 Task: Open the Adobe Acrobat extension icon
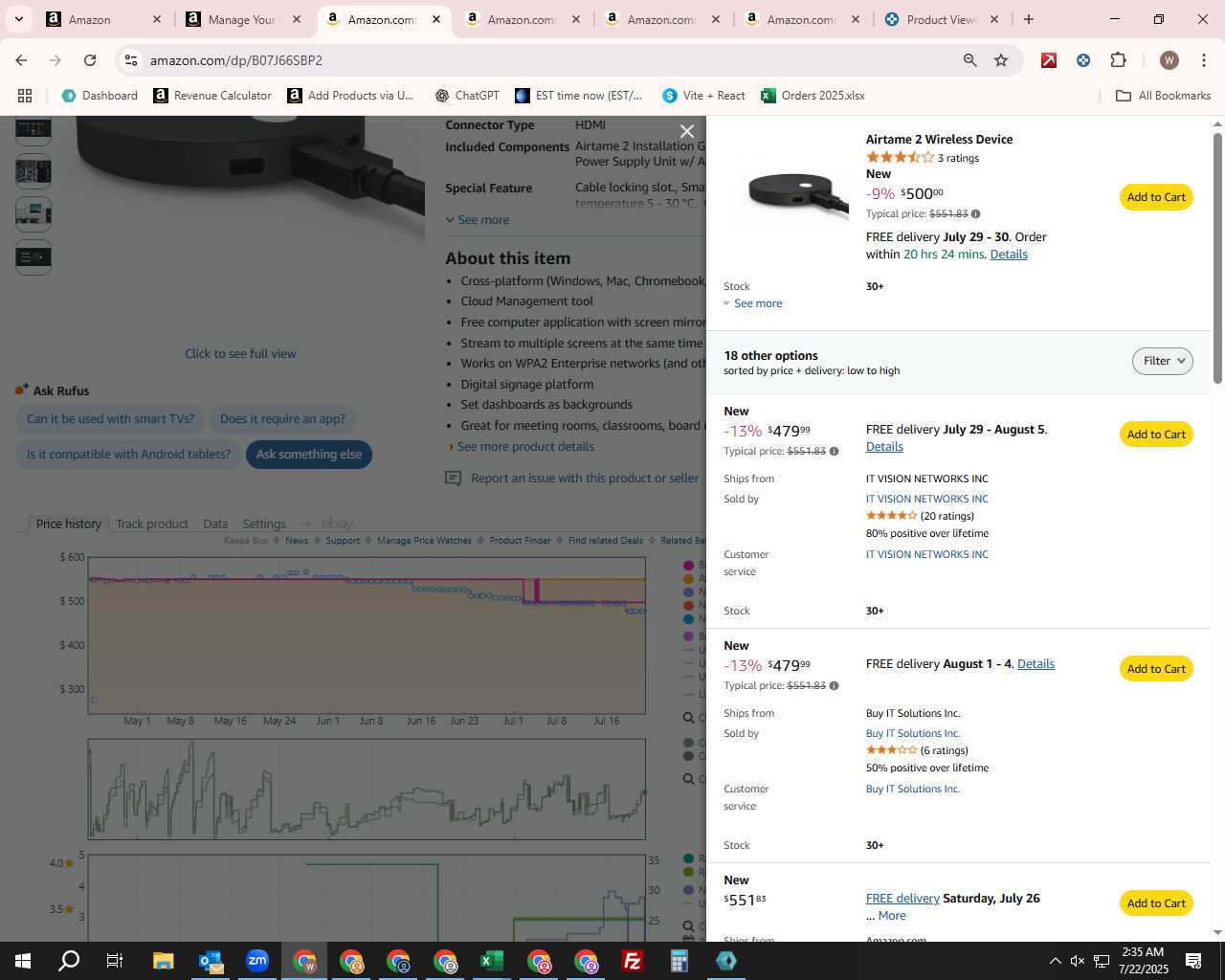pyautogui.click(x=1049, y=60)
